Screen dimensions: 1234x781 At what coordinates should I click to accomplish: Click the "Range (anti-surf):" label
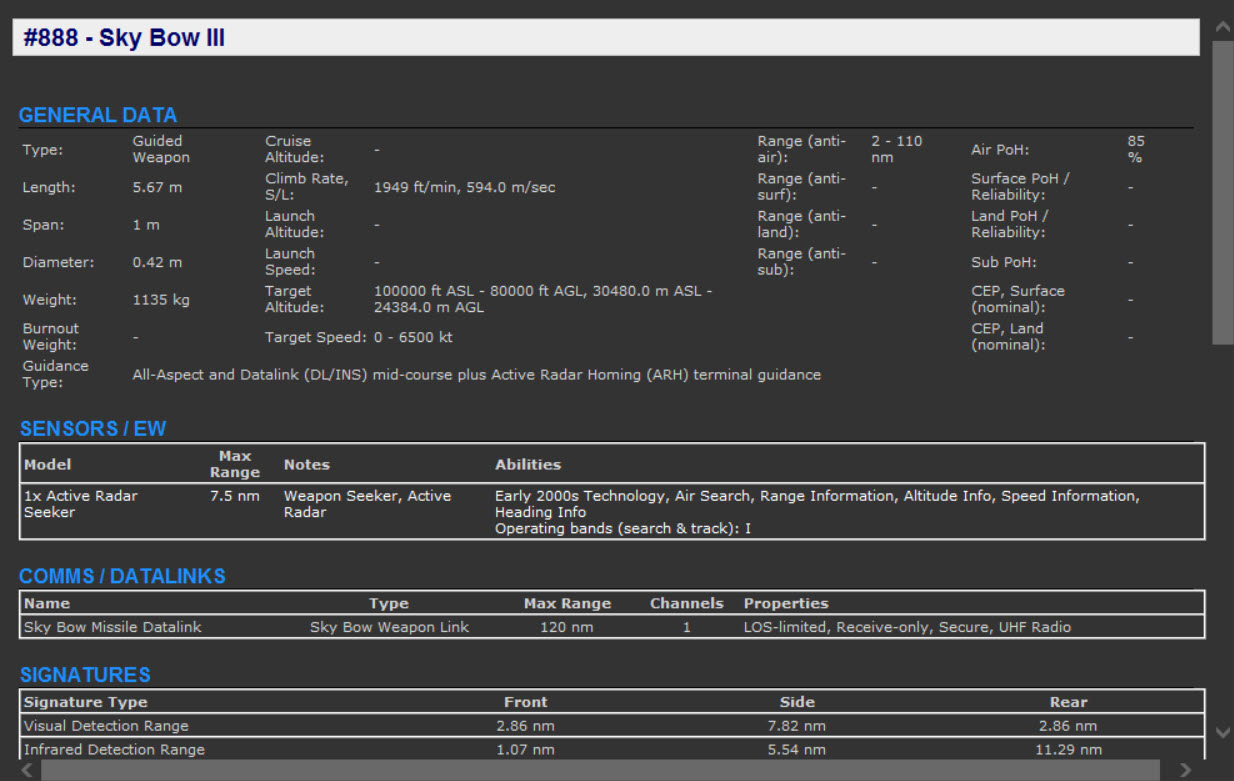801,187
